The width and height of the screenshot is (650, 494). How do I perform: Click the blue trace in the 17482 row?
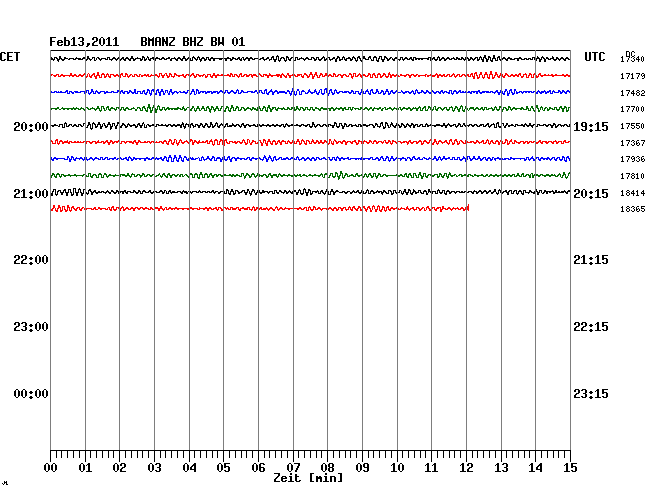click(x=310, y=92)
